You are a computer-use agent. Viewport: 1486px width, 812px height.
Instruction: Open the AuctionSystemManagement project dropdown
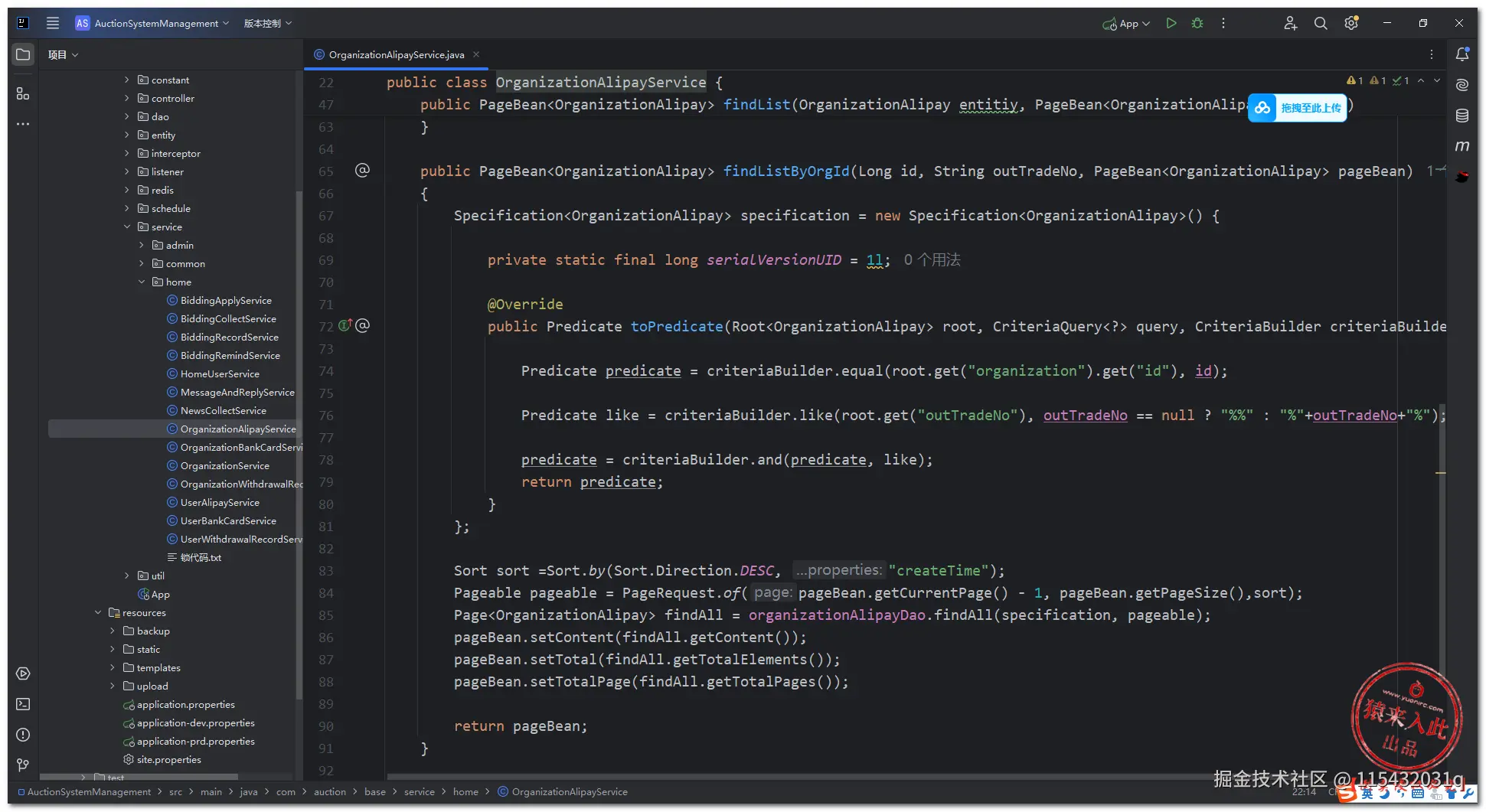tap(152, 23)
